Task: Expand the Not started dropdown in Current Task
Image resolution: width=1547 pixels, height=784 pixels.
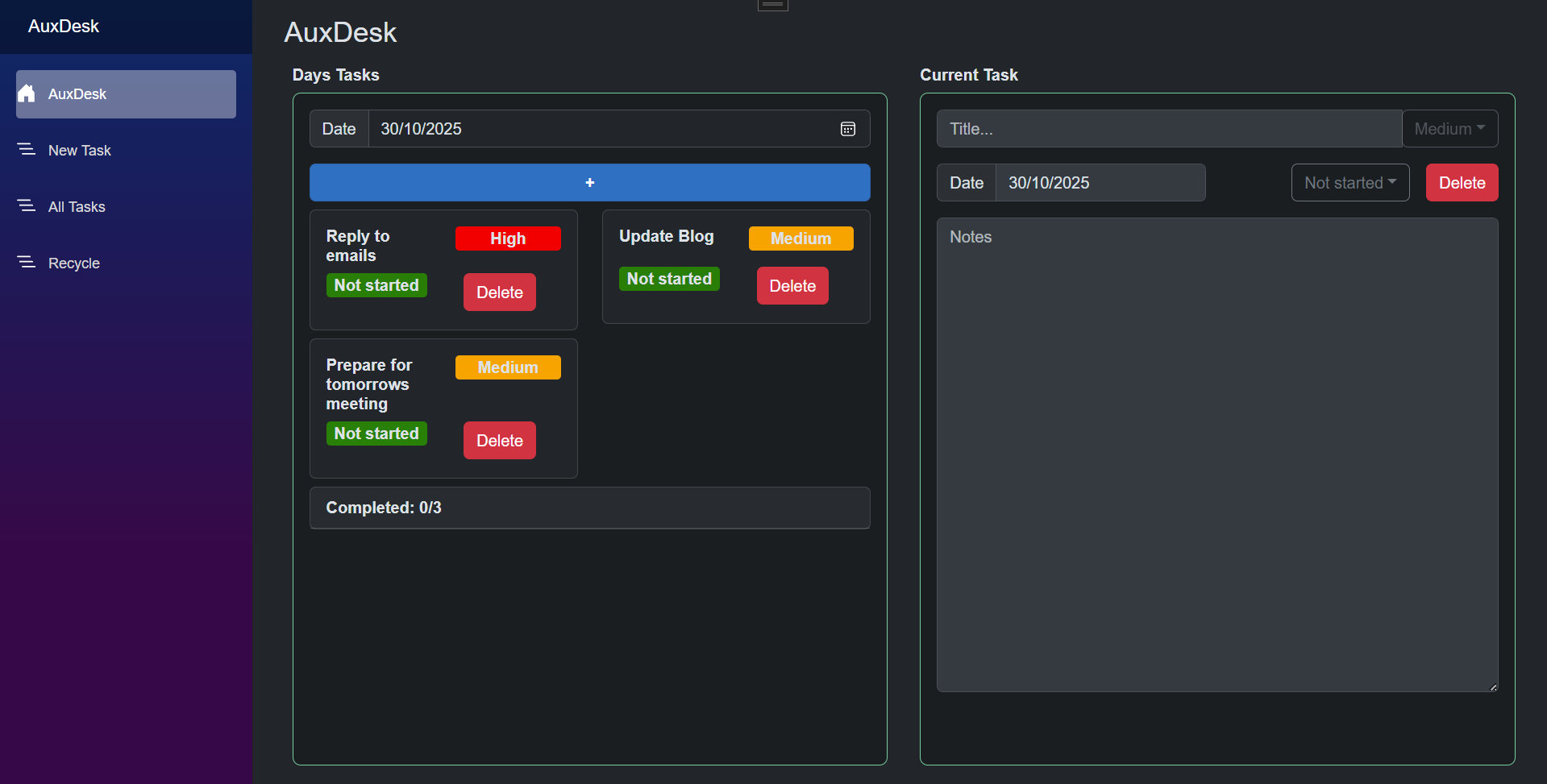Action: pyautogui.click(x=1349, y=182)
